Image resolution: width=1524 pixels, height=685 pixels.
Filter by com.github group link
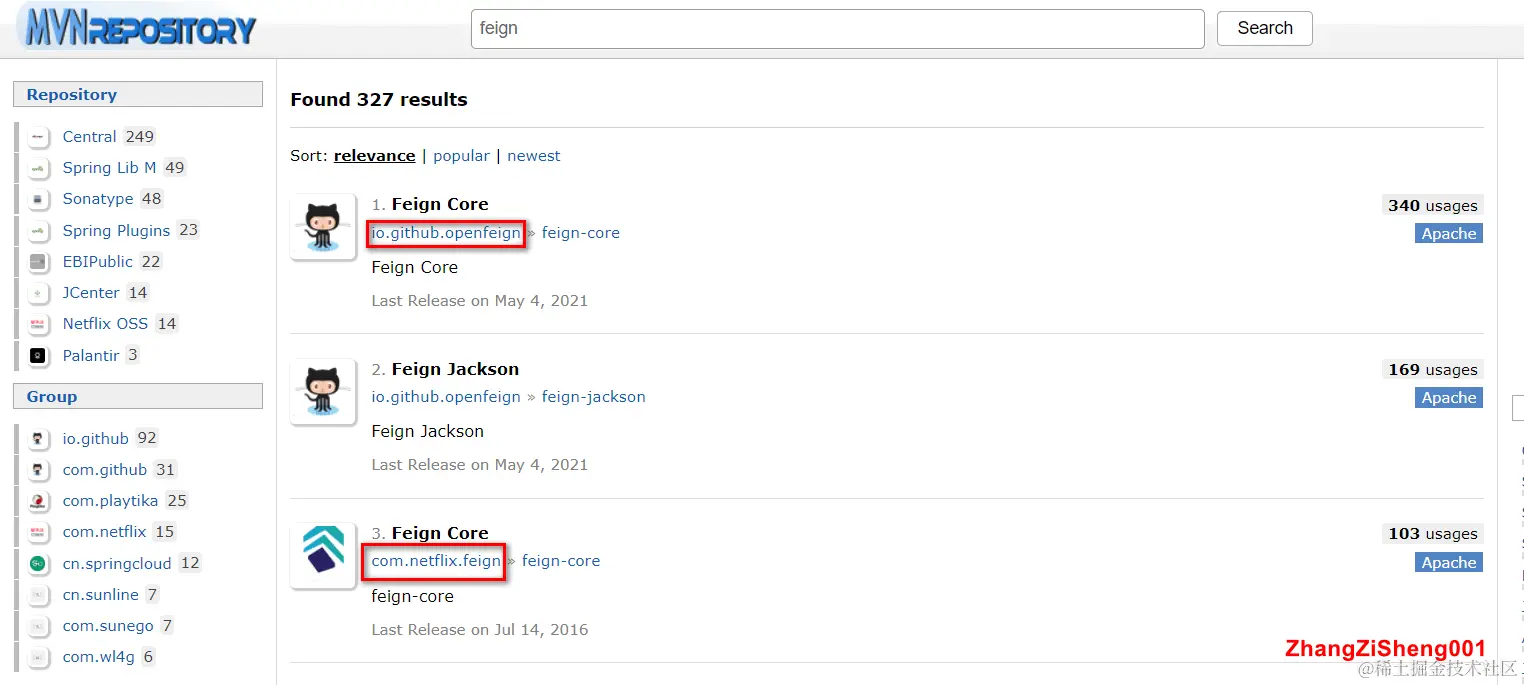pos(105,470)
